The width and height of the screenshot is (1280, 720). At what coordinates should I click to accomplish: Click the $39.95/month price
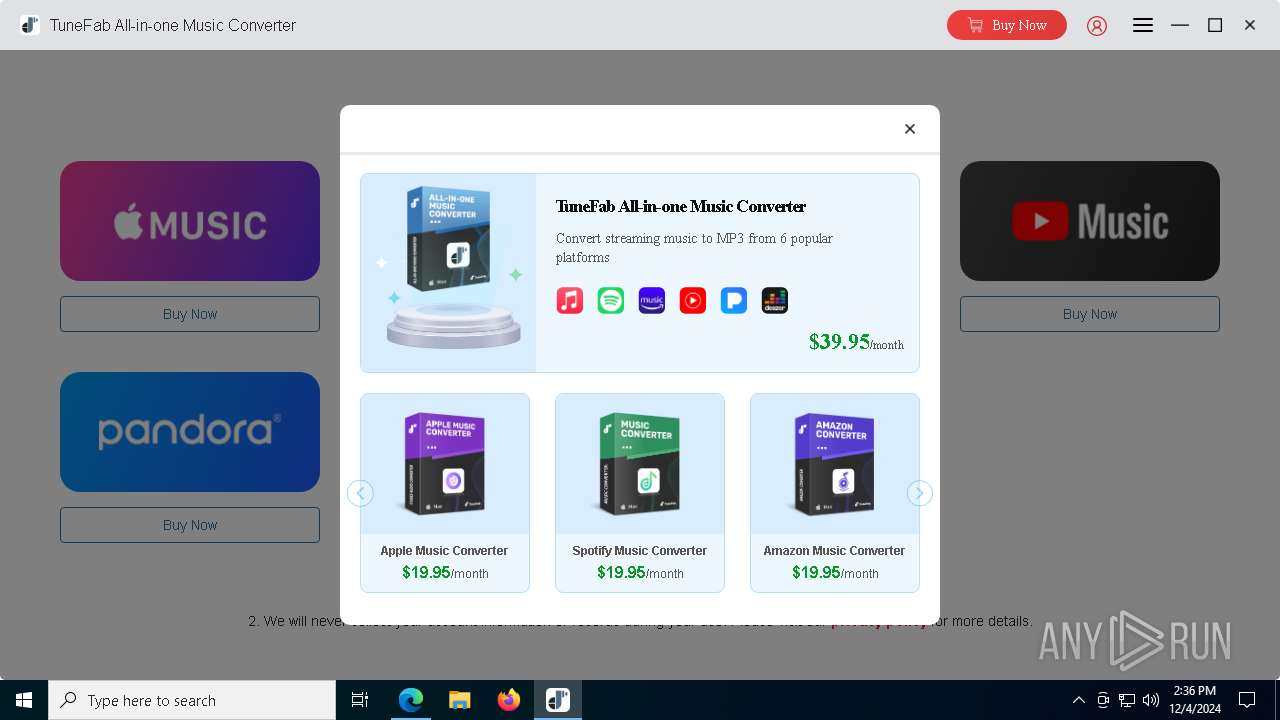coord(856,342)
